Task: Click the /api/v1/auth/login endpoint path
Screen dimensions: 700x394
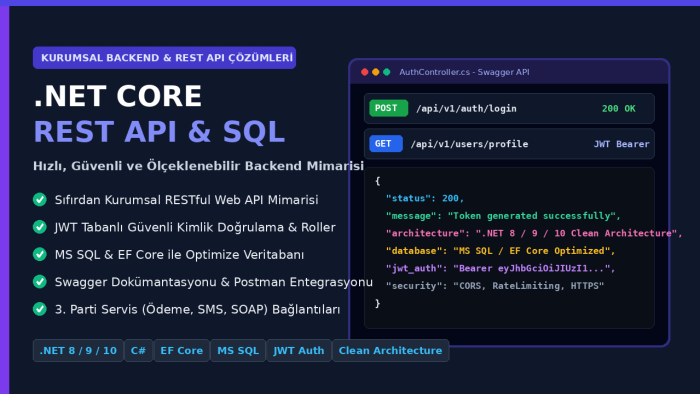Action: (466, 108)
